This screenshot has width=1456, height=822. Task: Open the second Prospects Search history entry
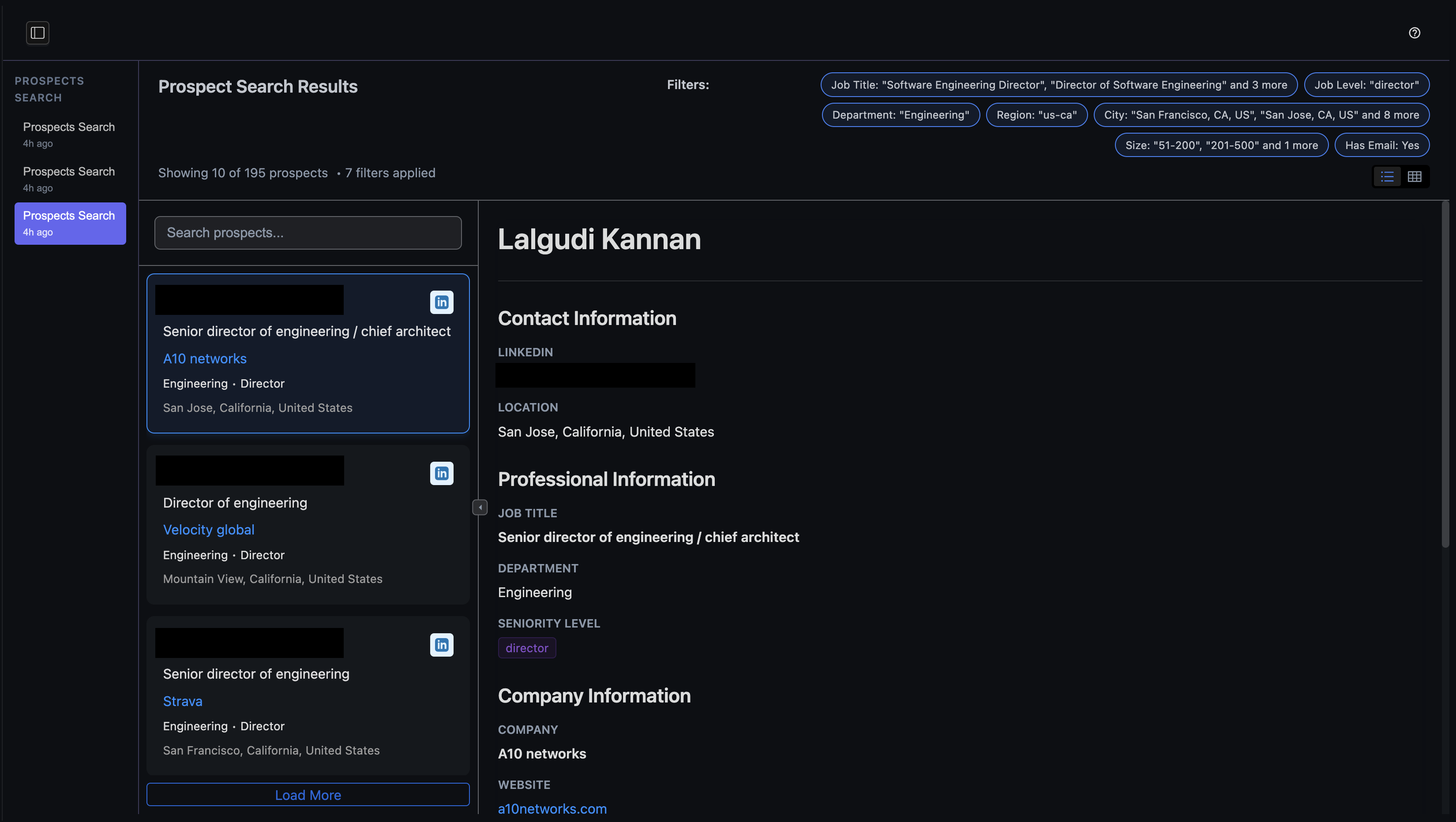pos(70,179)
